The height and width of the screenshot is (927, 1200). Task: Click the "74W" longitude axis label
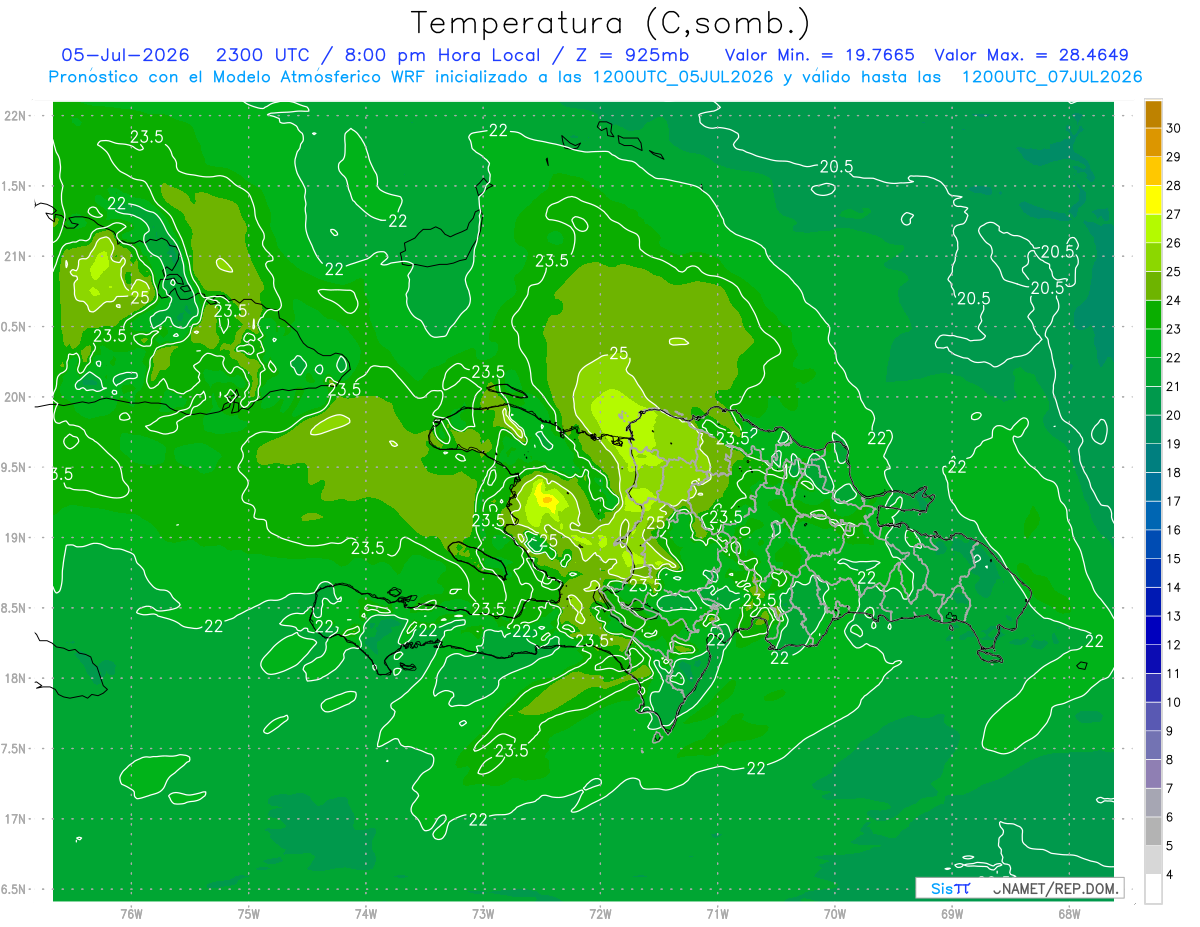point(366,914)
